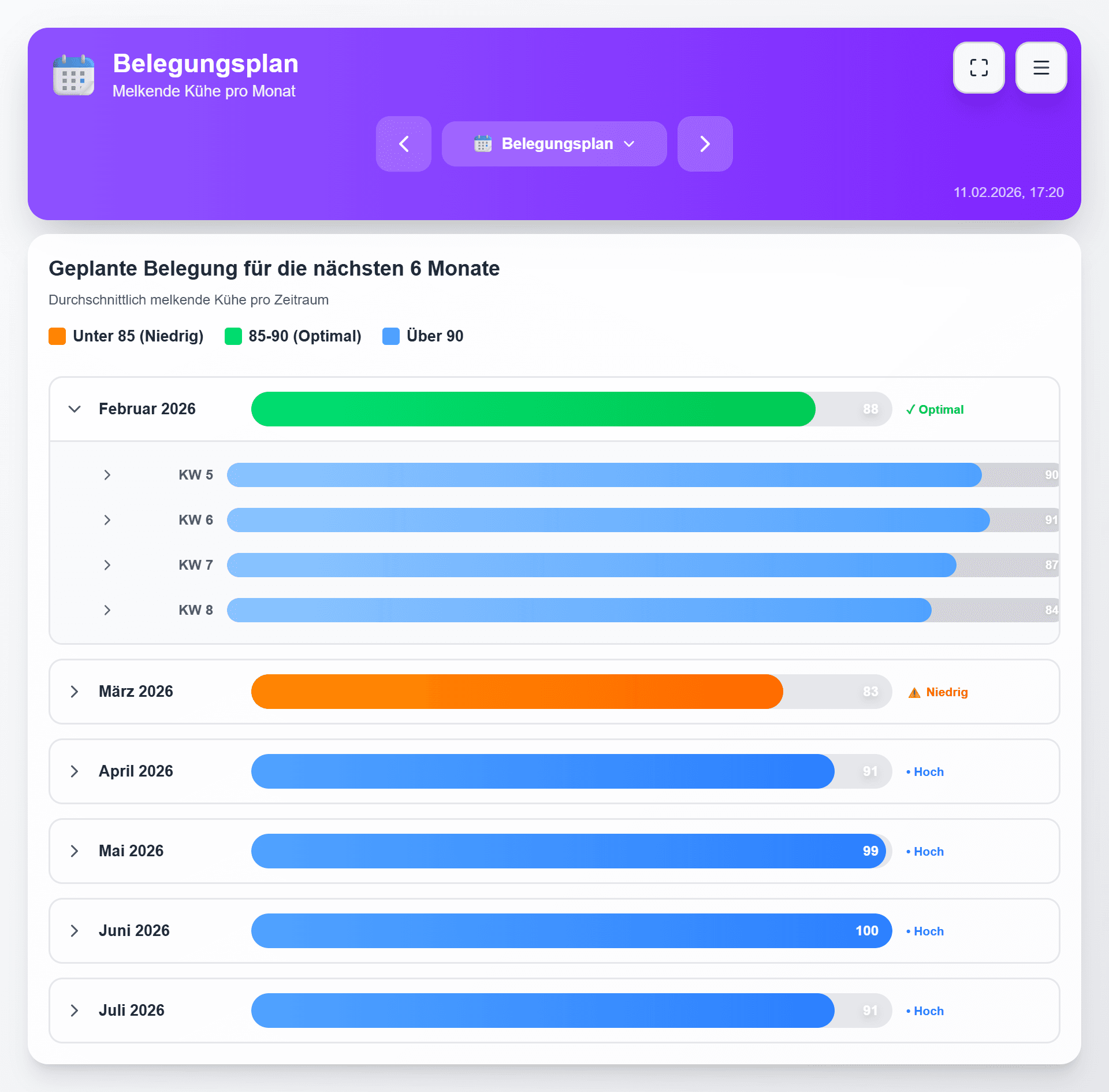
Task: Click the calendar icon inside the Belegungsplan selector
Action: pyautogui.click(x=483, y=144)
